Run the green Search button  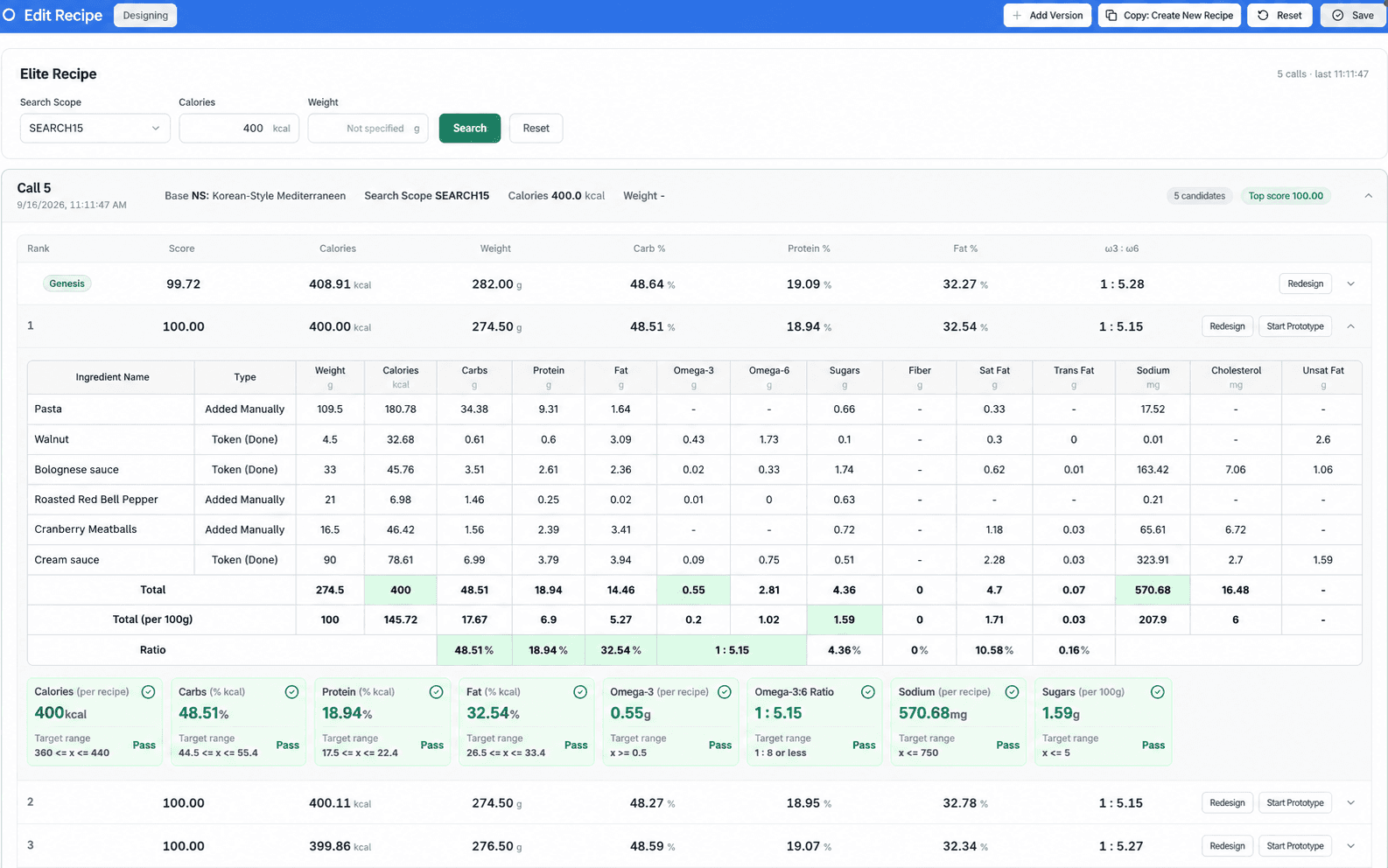(470, 128)
